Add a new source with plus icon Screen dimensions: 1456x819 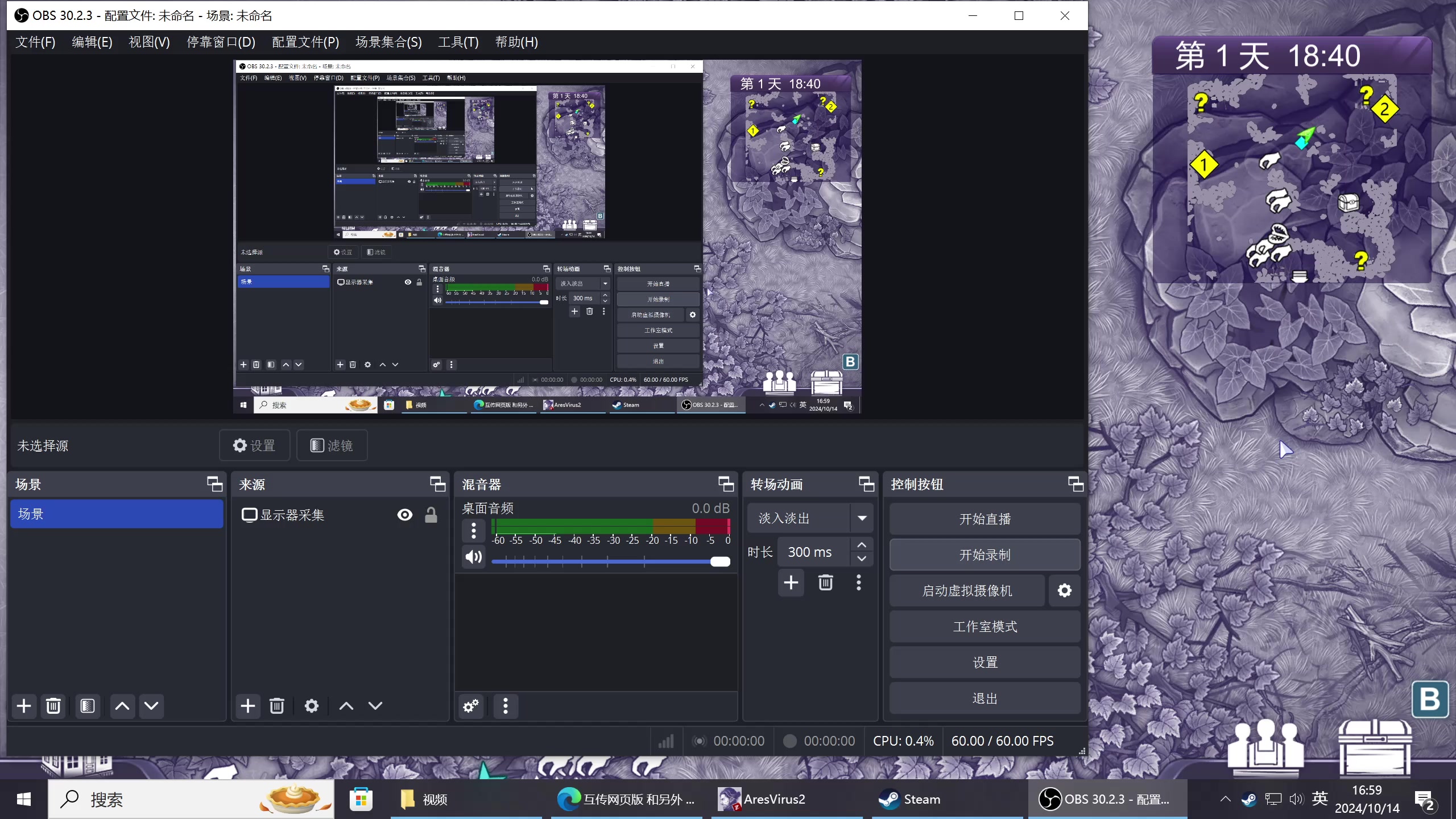click(248, 706)
